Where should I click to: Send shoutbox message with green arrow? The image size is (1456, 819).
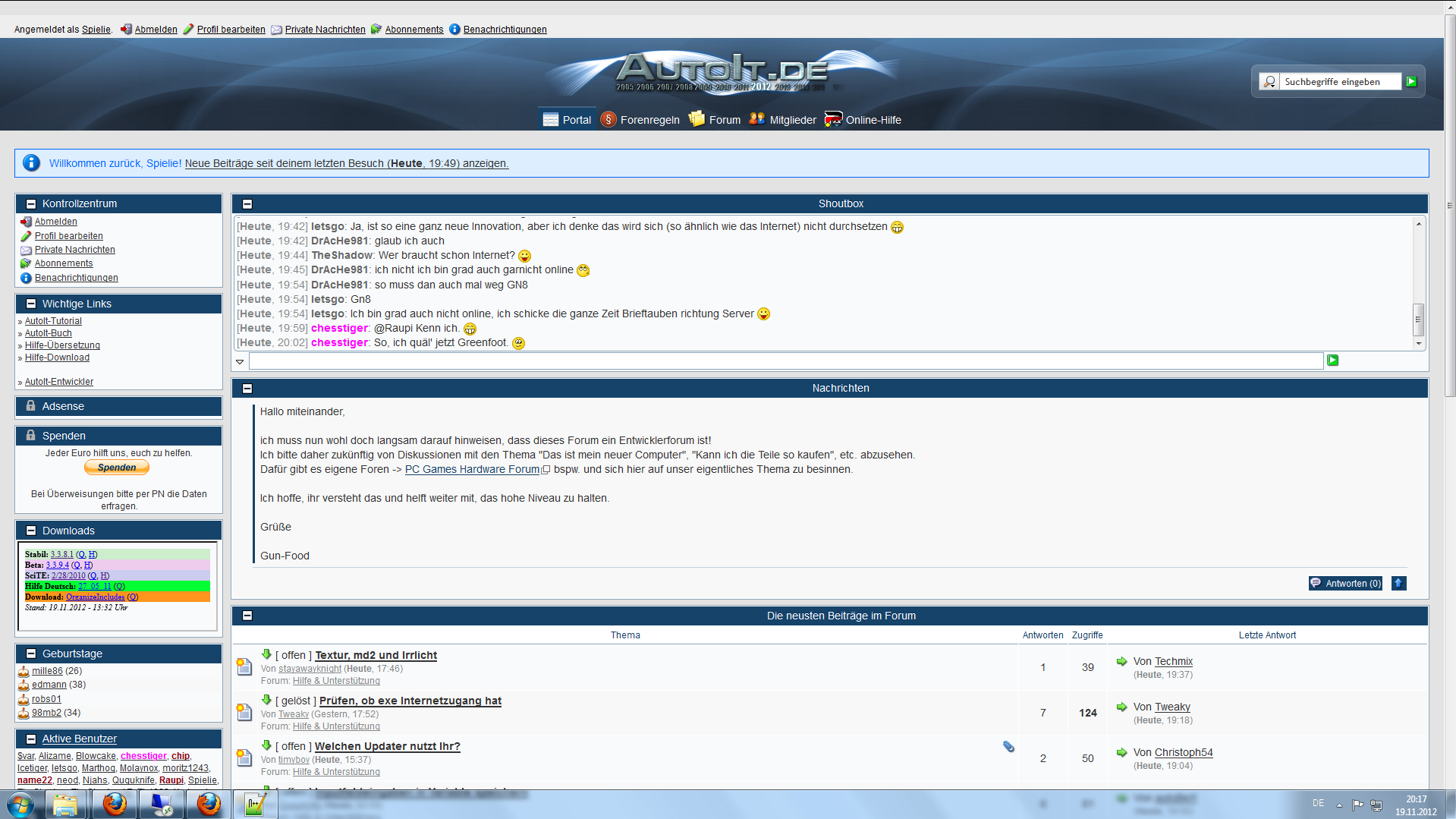tap(1332, 361)
